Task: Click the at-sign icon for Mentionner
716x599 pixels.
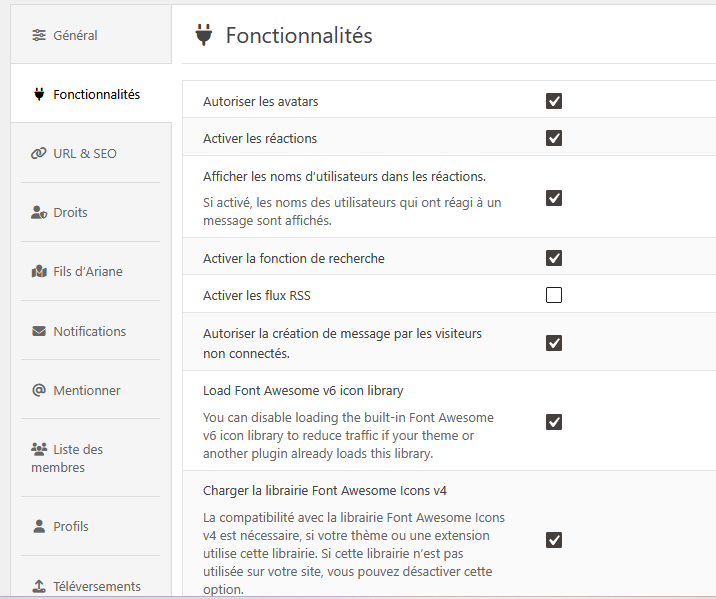Action: pyautogui.click(x=39, y=390)
